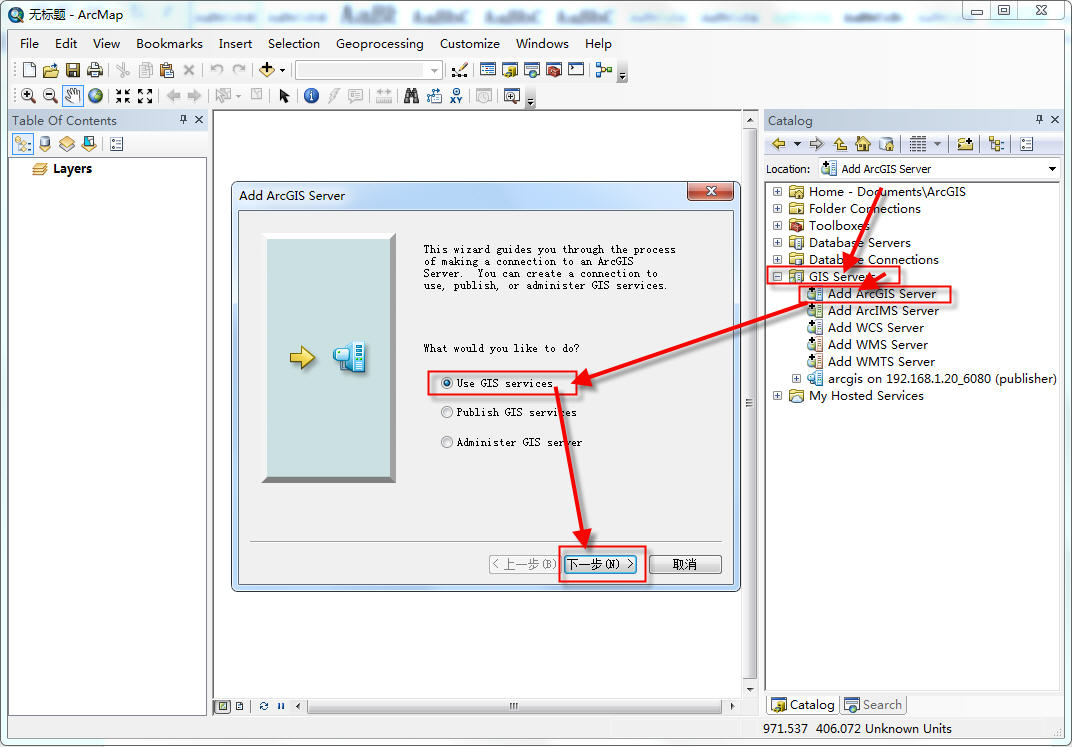The height and width of the screenshot is (747, 1072).
Task: Open the Geoprocessing menu
Action: point(379,44)
